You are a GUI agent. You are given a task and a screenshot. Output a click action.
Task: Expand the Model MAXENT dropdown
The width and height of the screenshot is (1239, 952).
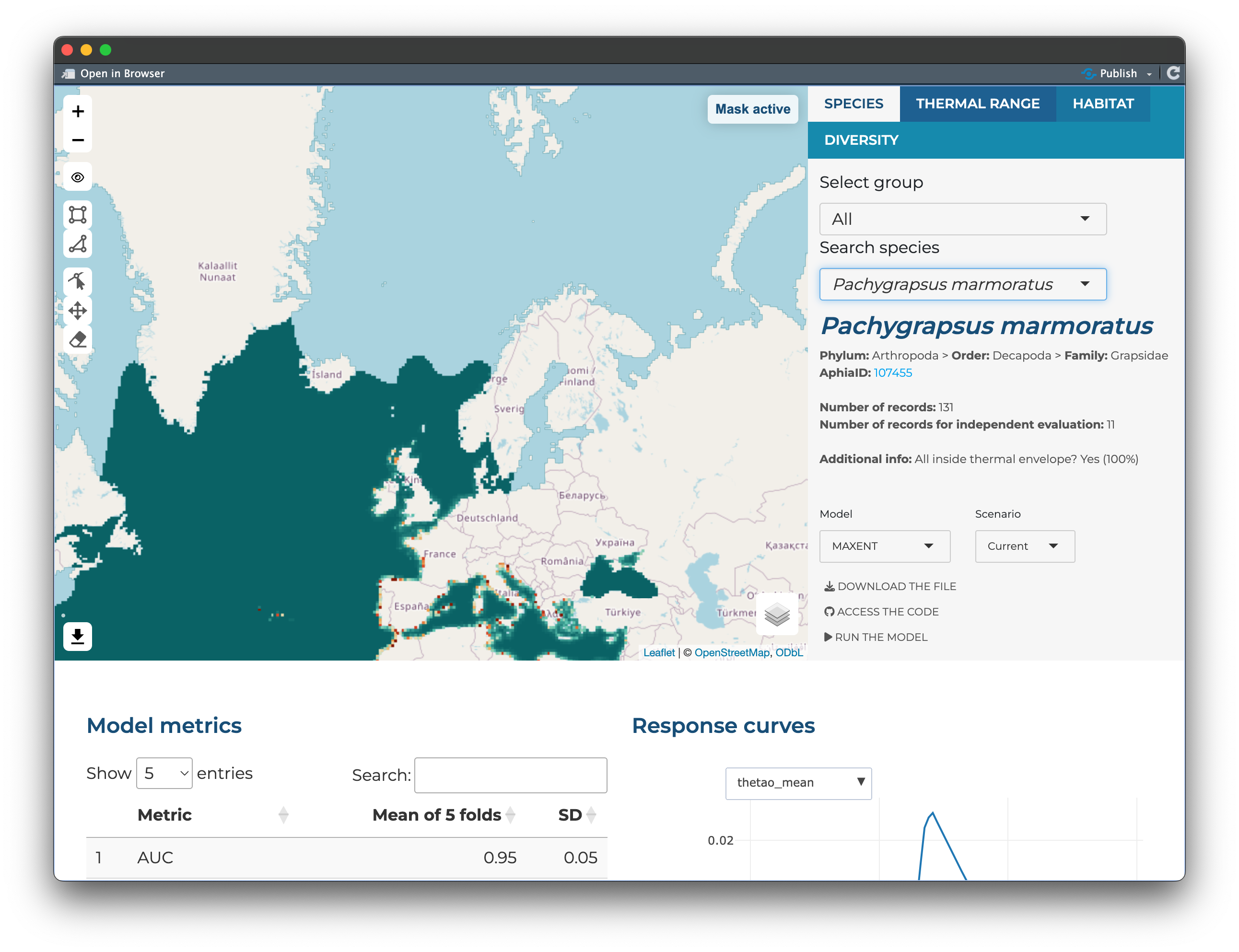(x=884, y=546)
